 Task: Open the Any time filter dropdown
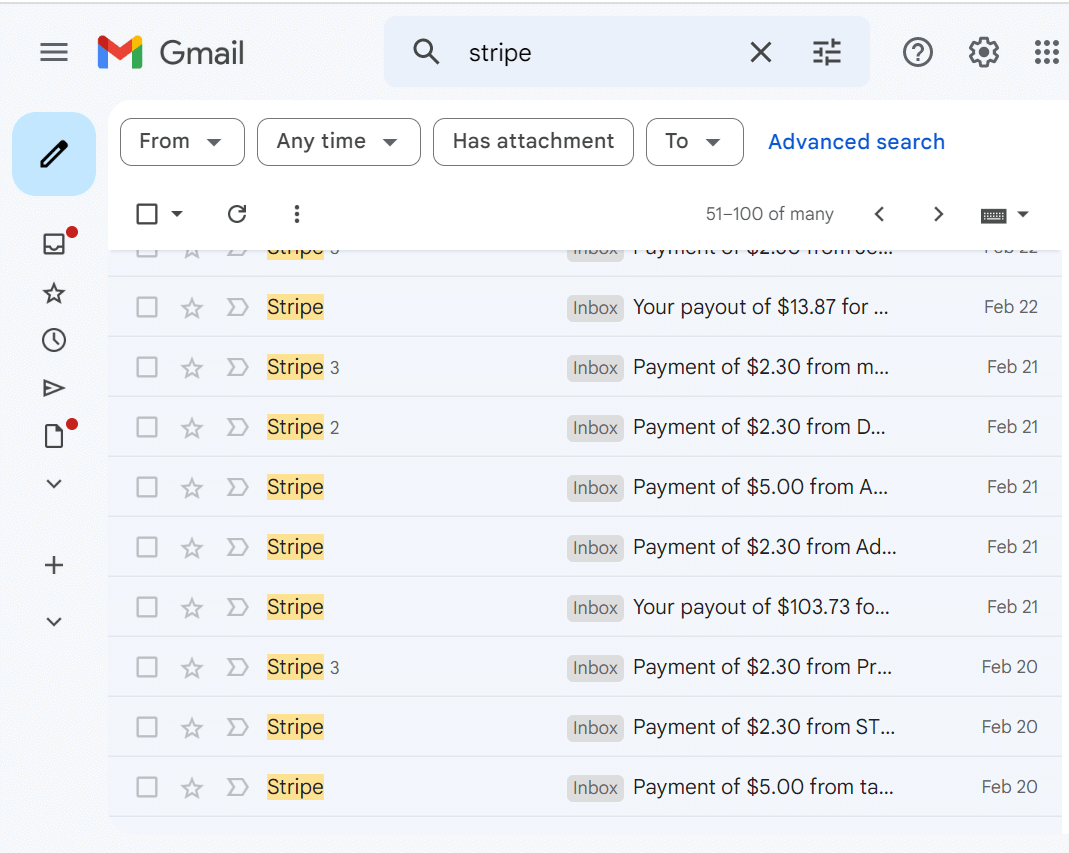[339, 142]
